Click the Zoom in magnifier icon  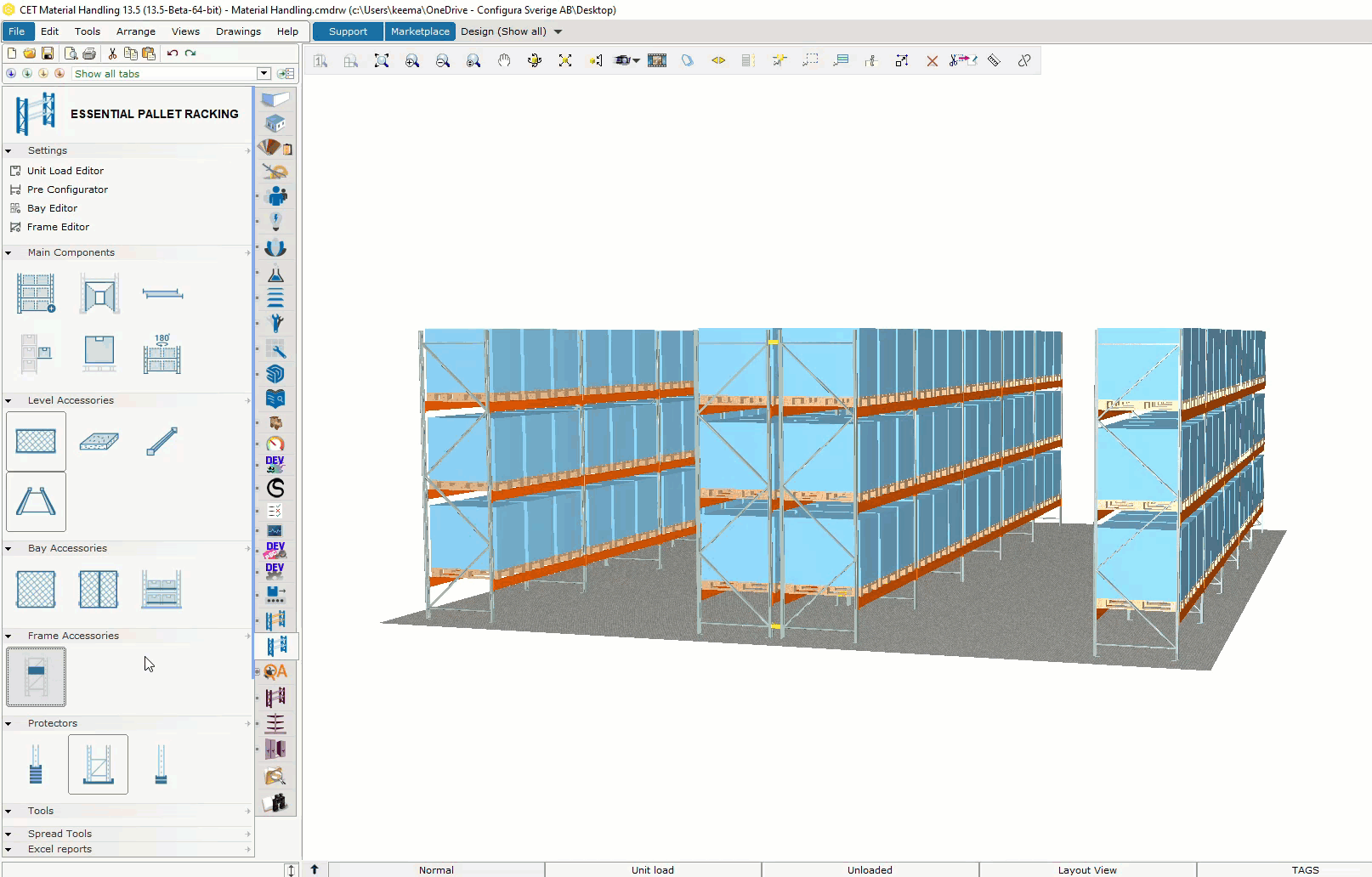(x=412, y=60)
